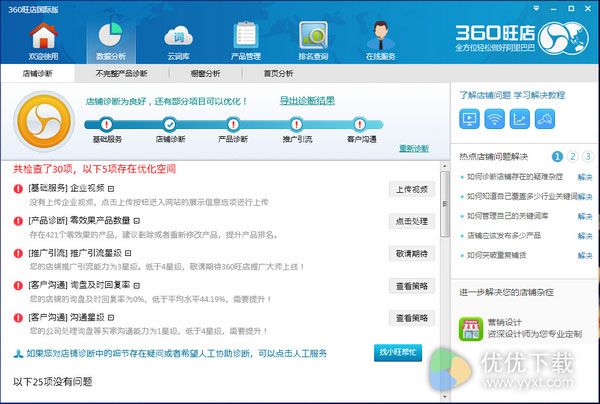The image size is (600, 404).
Task: Open the video tutorial monitor icon
Action: (469, 119)
